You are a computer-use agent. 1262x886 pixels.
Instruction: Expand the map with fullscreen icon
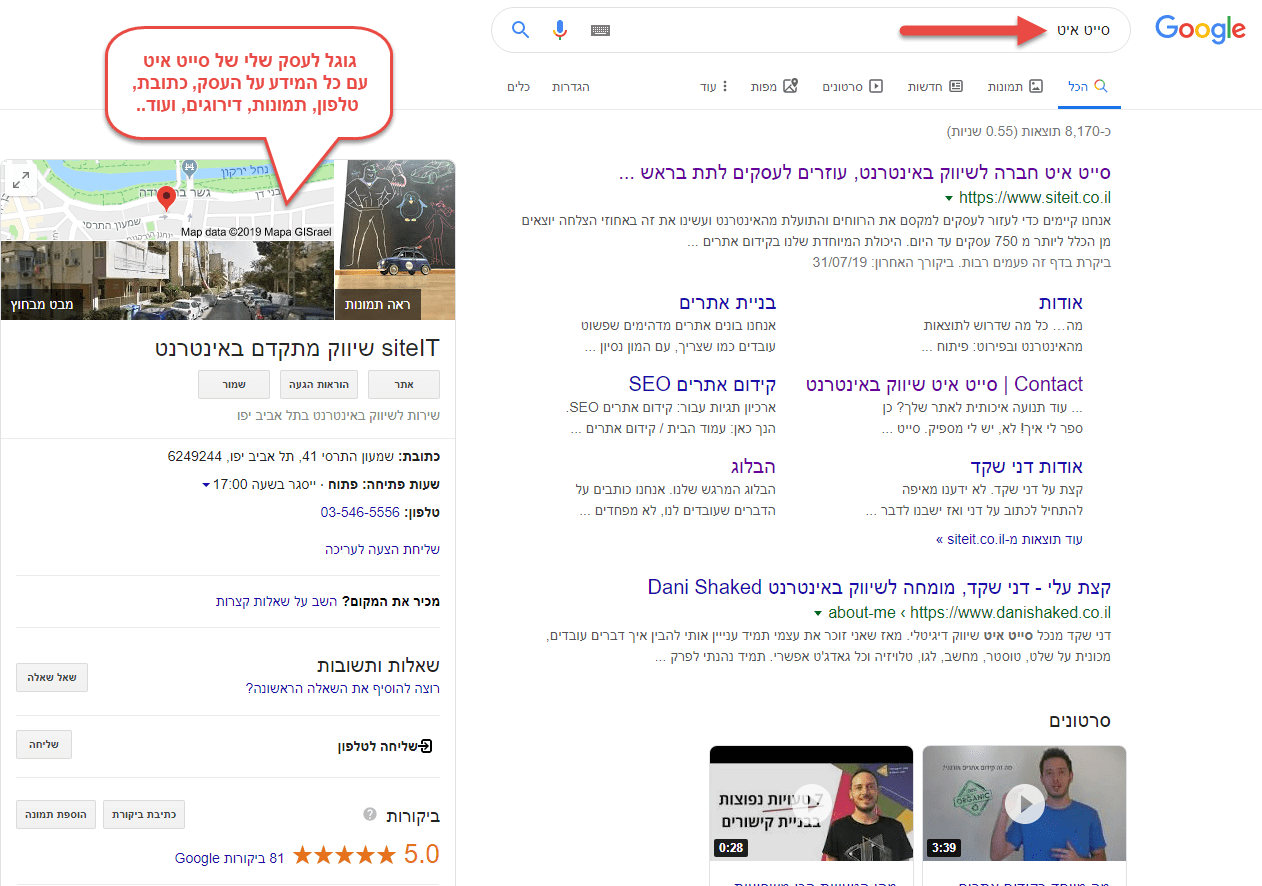[21, 180]
